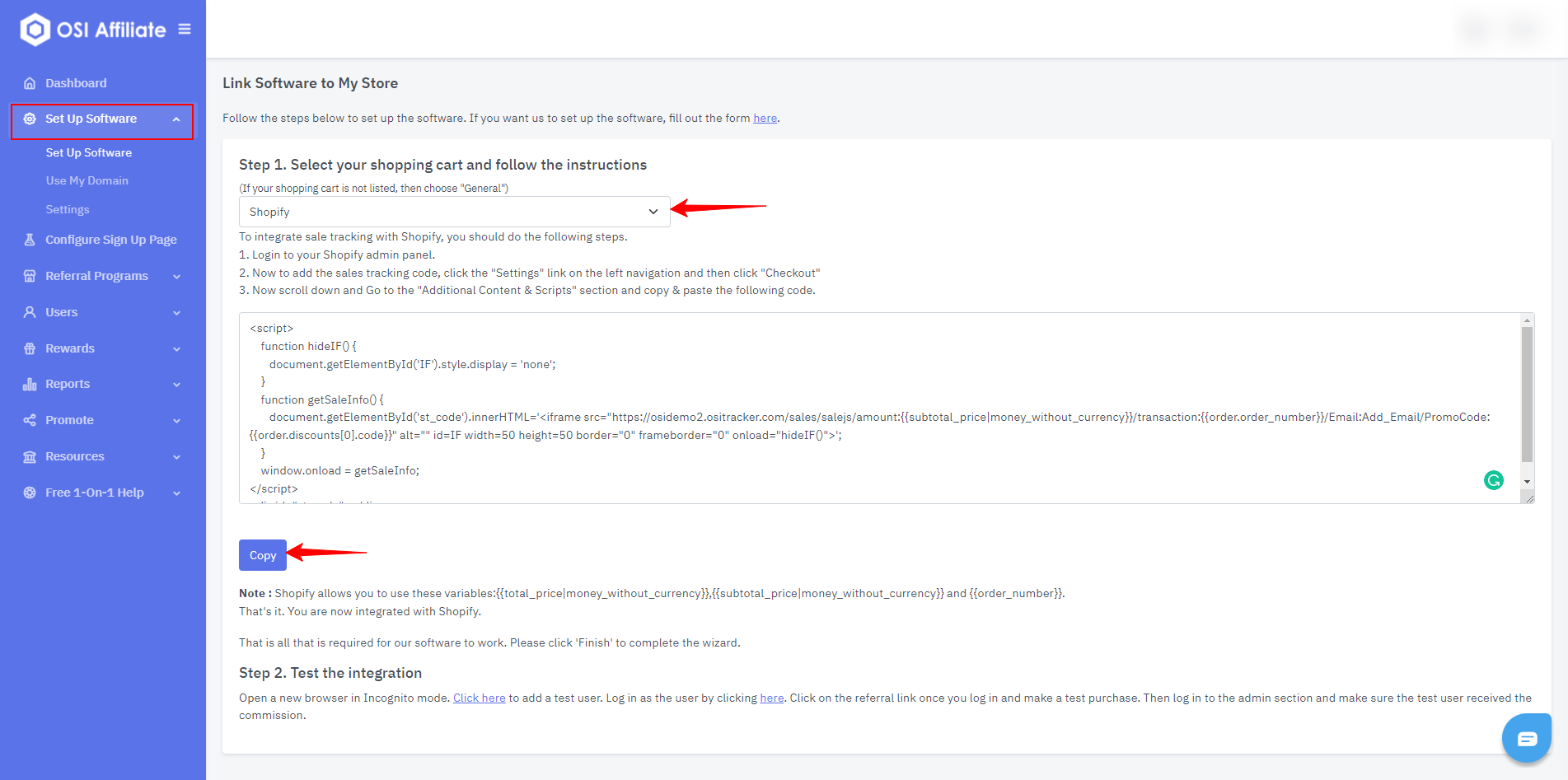Viewport: 1568px width, 780px height.
Task: Expand the Resources menu chevron
Action: coord(176,457)
